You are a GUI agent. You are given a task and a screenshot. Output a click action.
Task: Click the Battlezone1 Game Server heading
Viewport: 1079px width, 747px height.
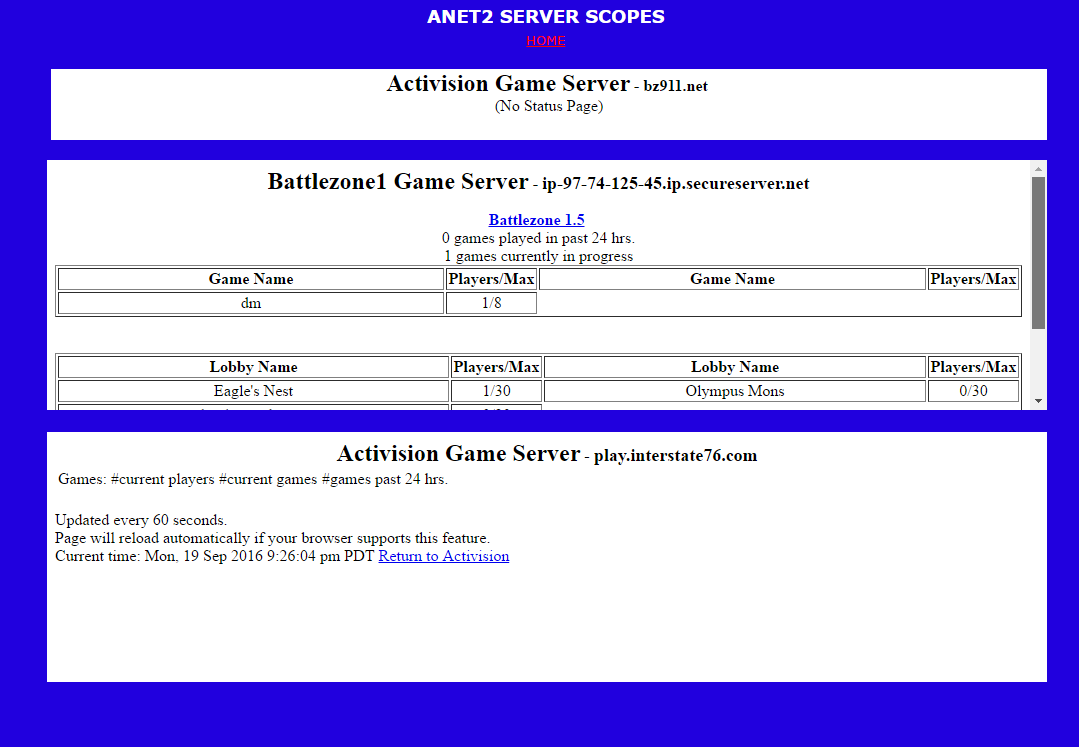pos(538,182)
